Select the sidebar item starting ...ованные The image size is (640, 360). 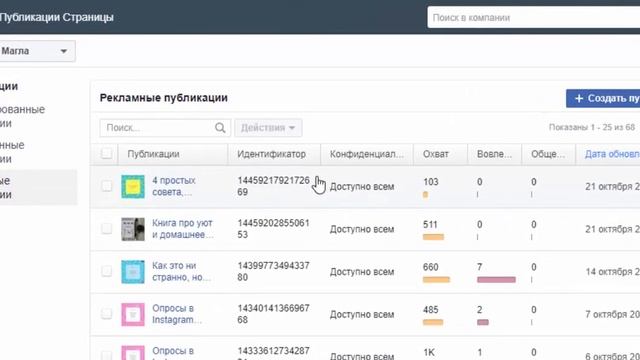(22, 116)
